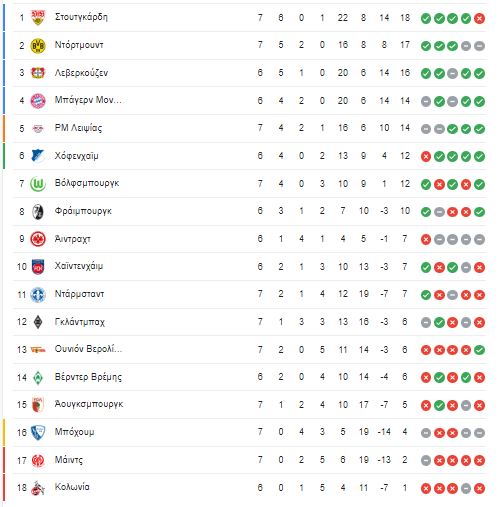Image resolution: width=499 pixels, height=507 pixels.
Task: Click the Eintracht Frankfurt eagle crest
Action: (38, 239)
